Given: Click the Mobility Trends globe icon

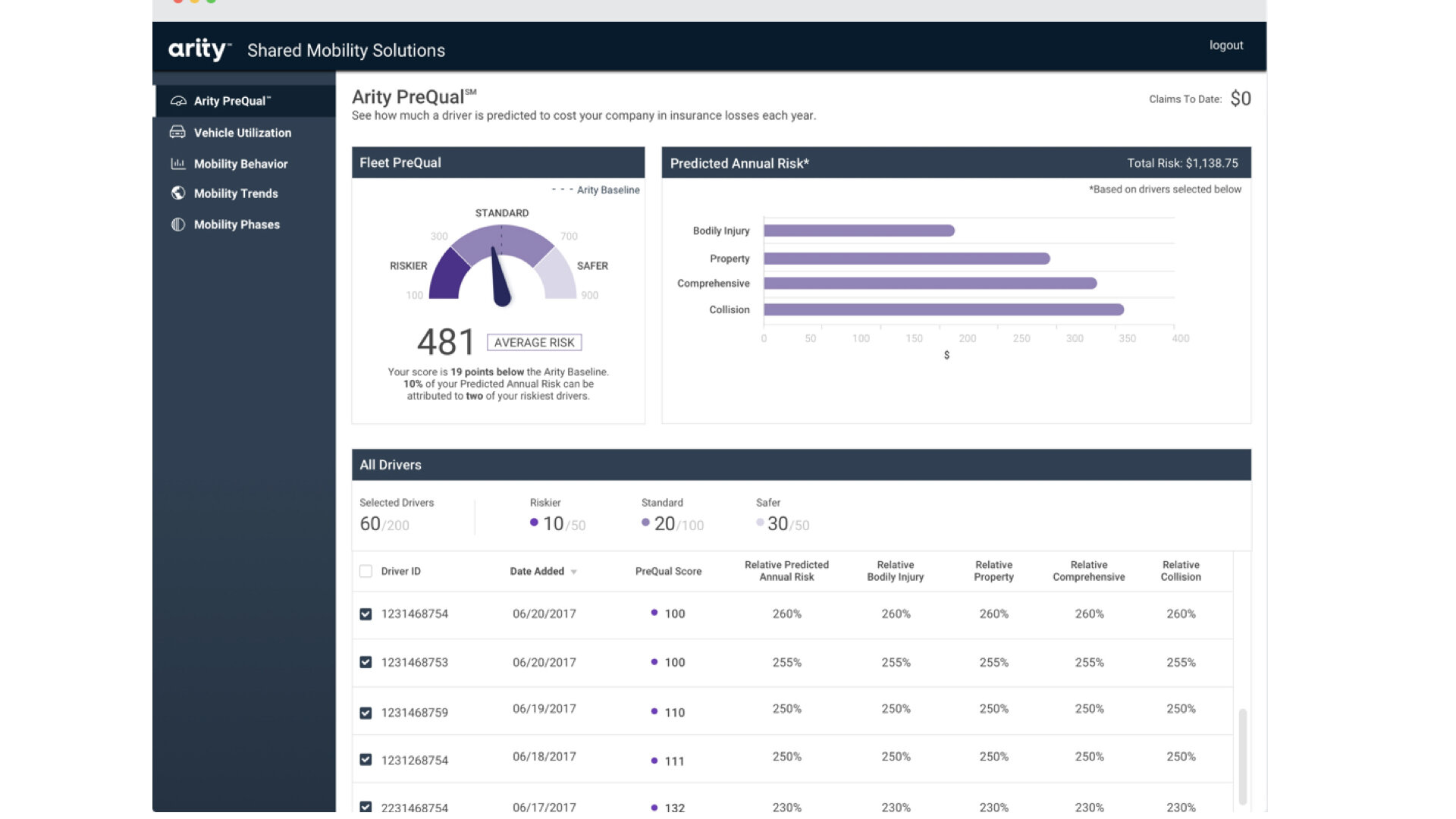Looking at the screenshot, I should (178, 193).
